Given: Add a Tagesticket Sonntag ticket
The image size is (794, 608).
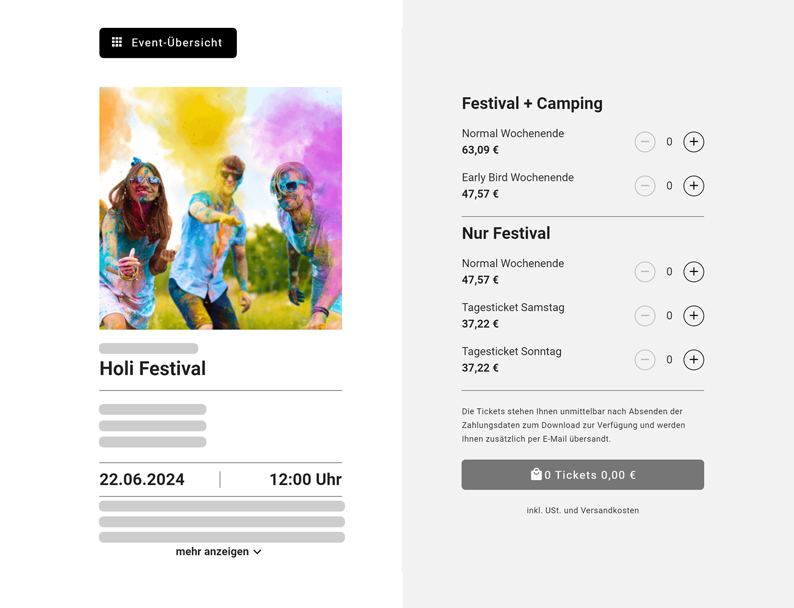Looking at the screenshot, I should tap(693, 360).
